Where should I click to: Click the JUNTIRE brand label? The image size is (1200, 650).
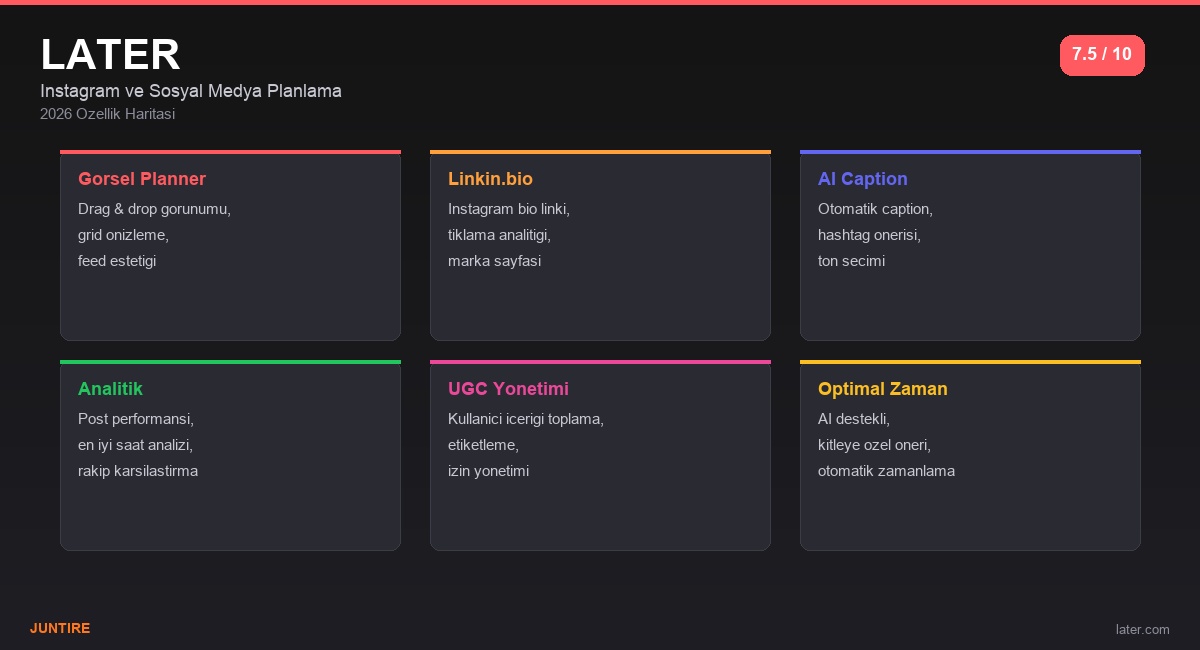tap(60, 628)
